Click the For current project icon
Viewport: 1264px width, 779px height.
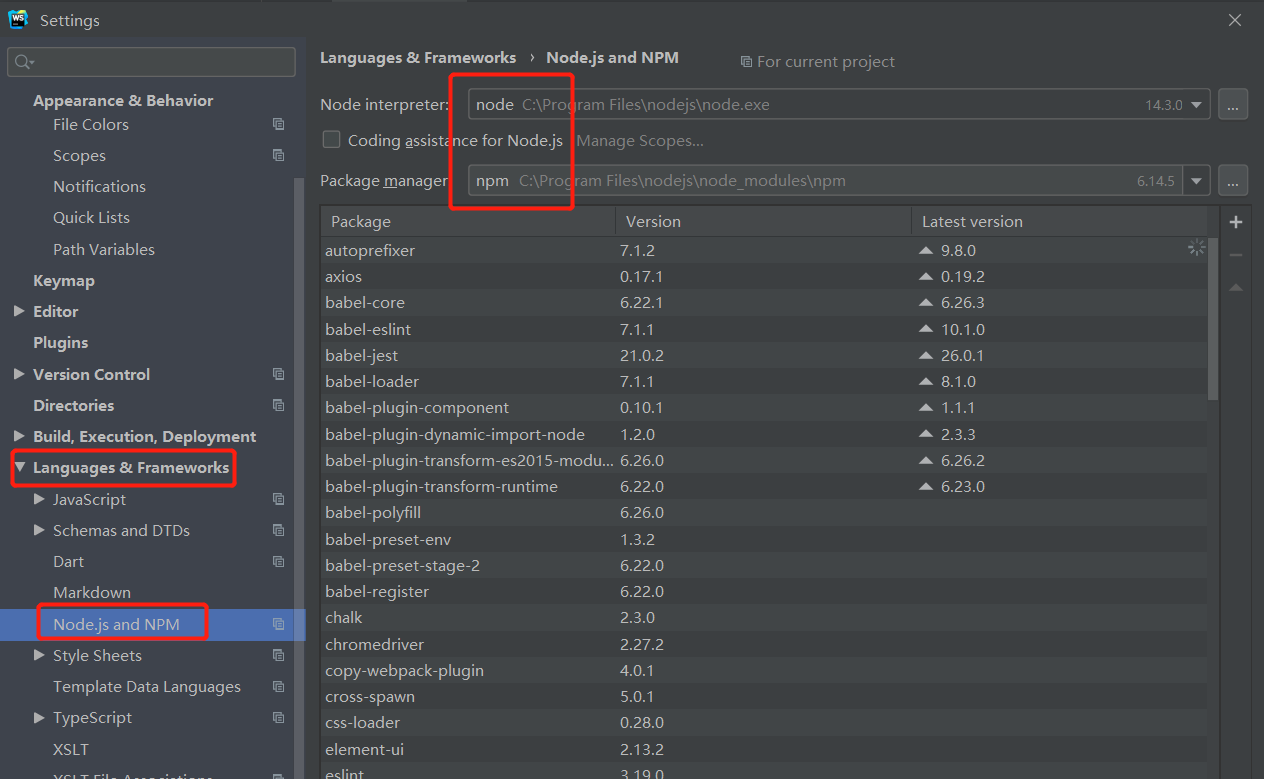click(x=746, y=62)
